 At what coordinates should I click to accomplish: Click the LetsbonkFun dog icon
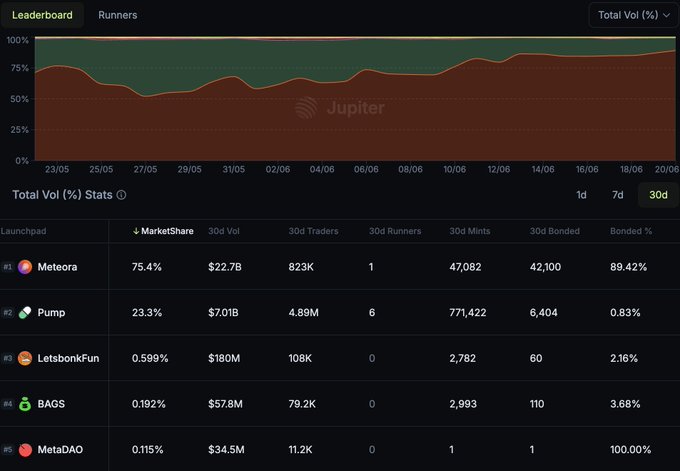point(25,358)
